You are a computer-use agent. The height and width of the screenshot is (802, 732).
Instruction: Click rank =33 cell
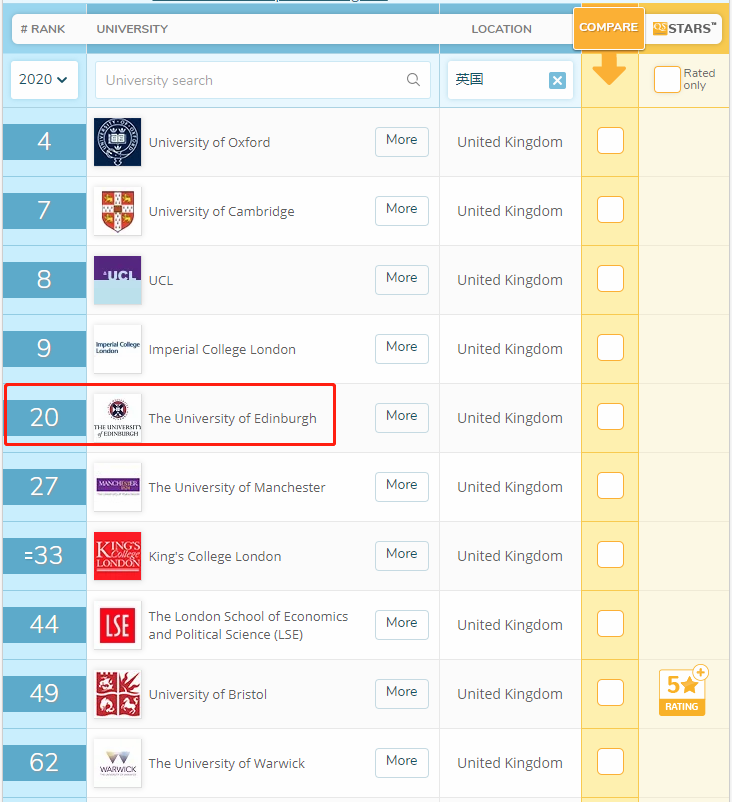[45, 555]
